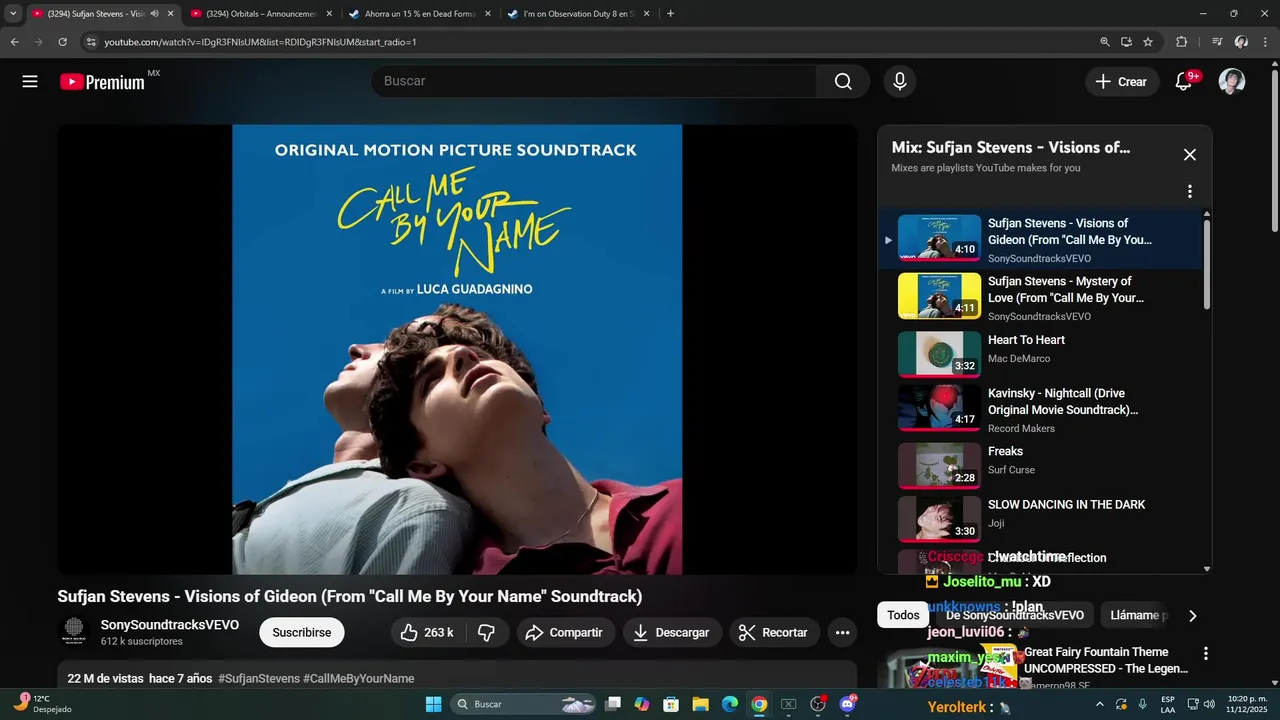Play Kavinsky Nightcall thumbnail in Mix
This screenshot has width=1280, height=720.
point(939,407)
